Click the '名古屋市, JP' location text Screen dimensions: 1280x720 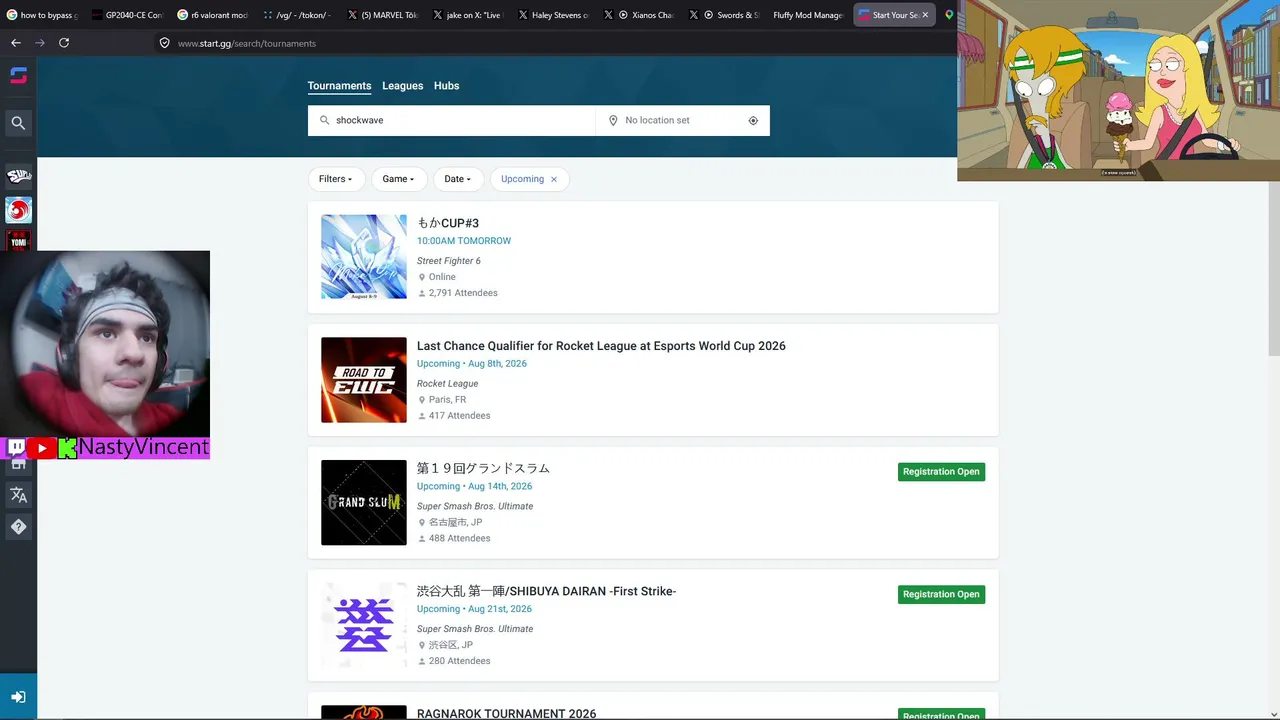455,522
